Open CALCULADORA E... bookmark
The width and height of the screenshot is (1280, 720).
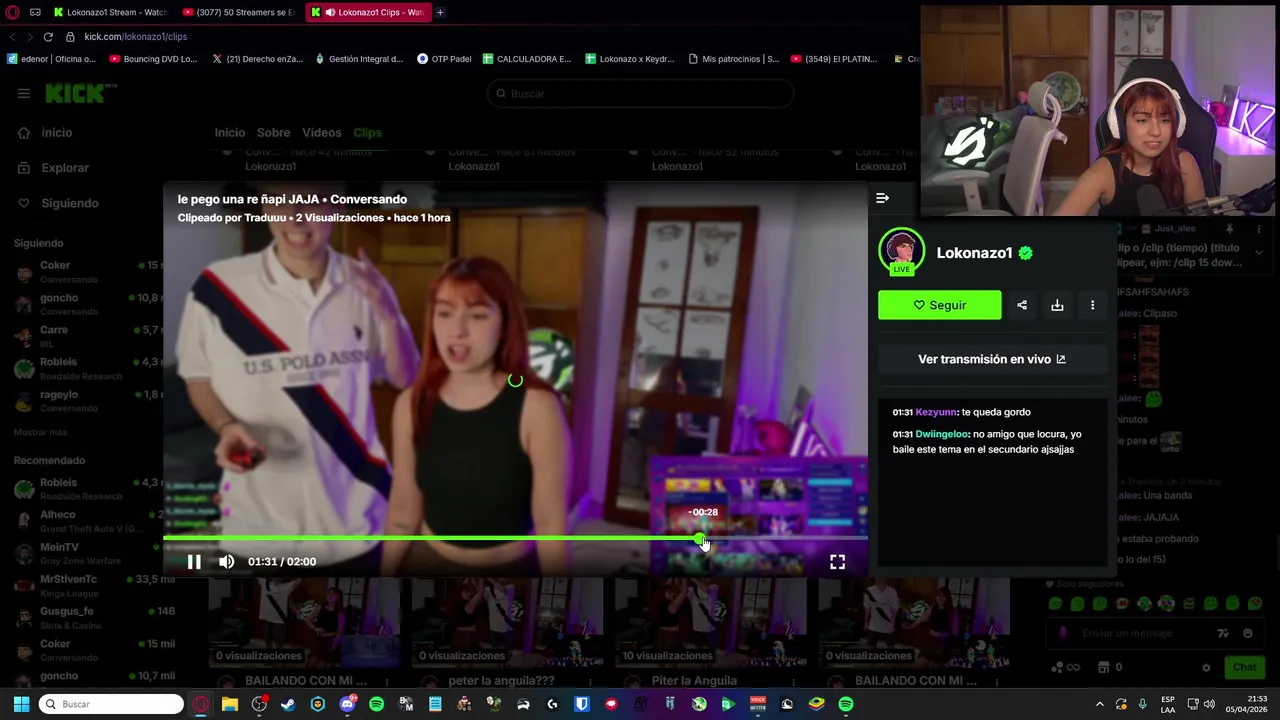click(526, 59)
